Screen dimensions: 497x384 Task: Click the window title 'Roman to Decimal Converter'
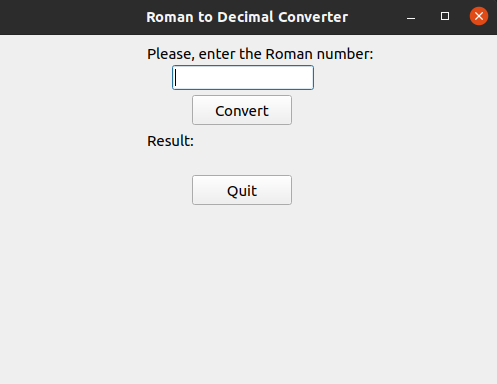[x=247, y=17]
